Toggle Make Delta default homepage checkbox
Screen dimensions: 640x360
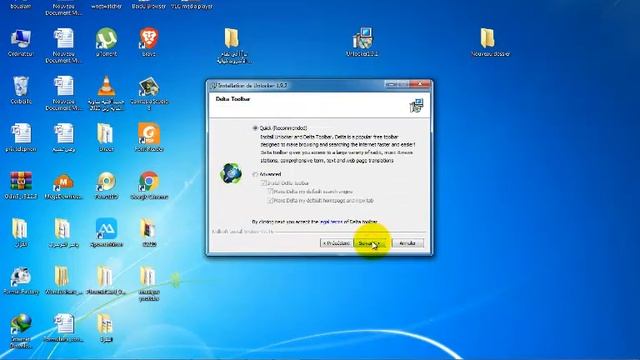coord(270,200)
